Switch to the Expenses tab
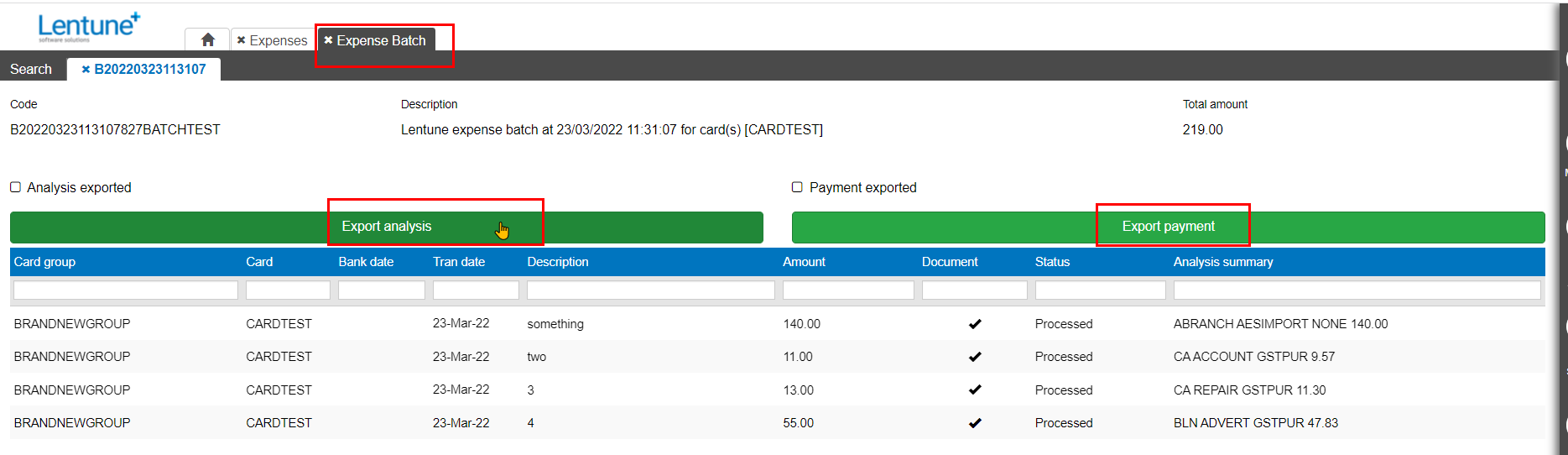 pos(278,40)
